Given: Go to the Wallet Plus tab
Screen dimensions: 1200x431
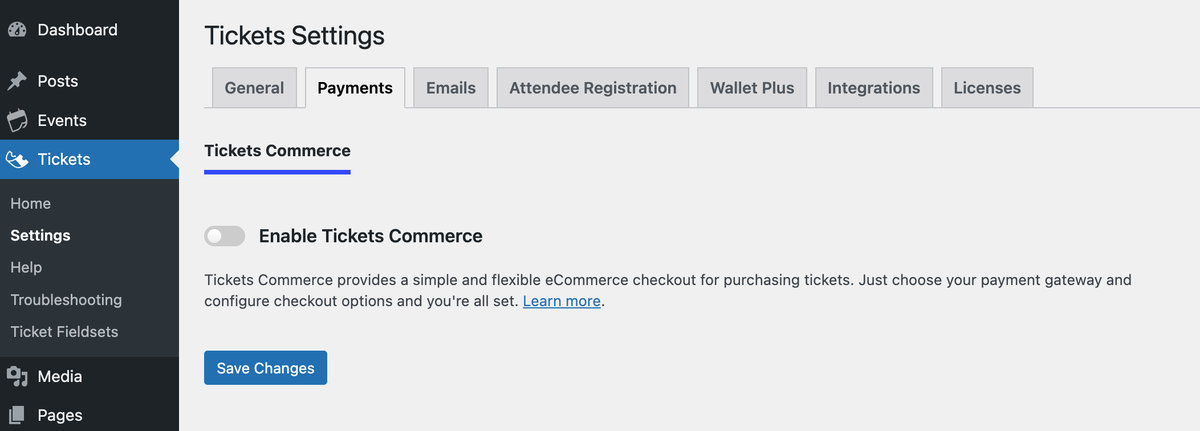Looking at the screenshot, I should click(x=752, y=88).
